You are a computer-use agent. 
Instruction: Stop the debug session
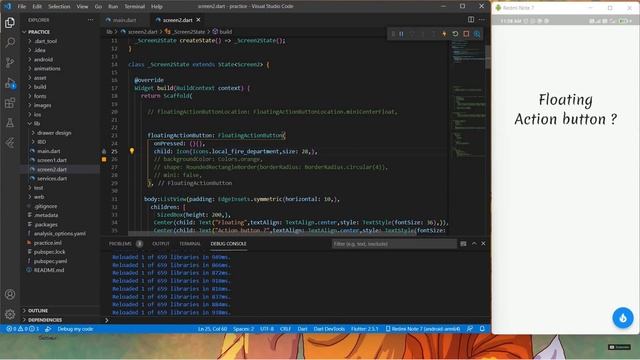[x=466, y=34]
